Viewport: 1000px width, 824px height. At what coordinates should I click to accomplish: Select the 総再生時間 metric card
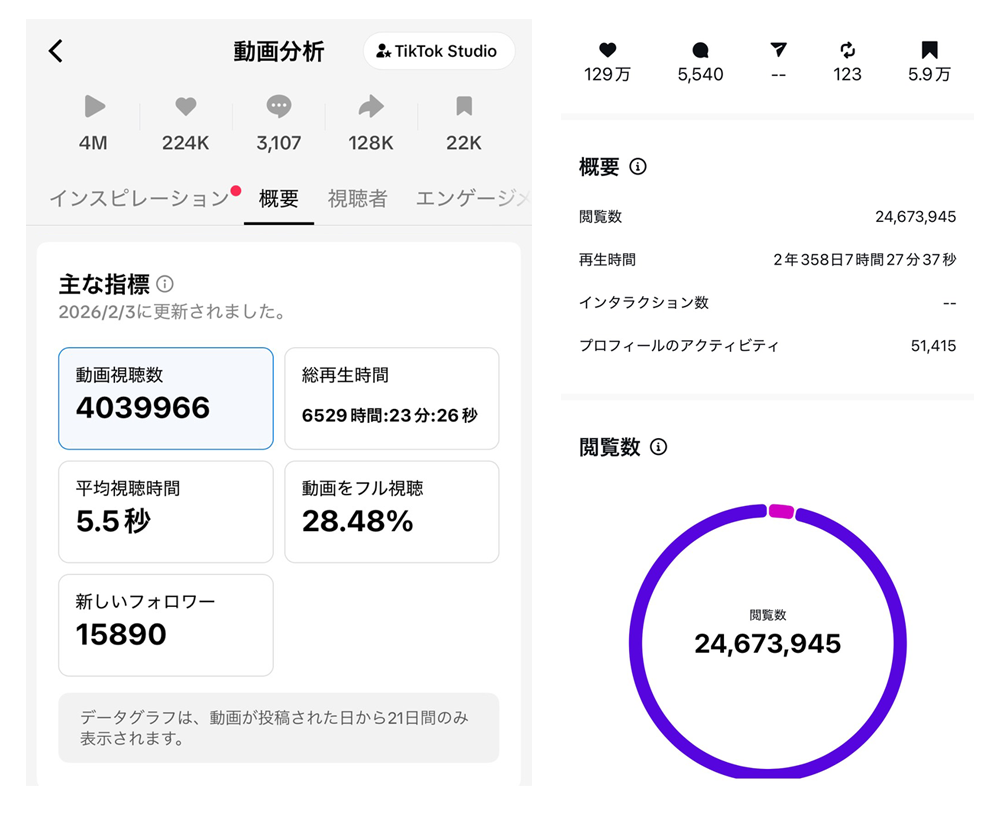[391, 398]
